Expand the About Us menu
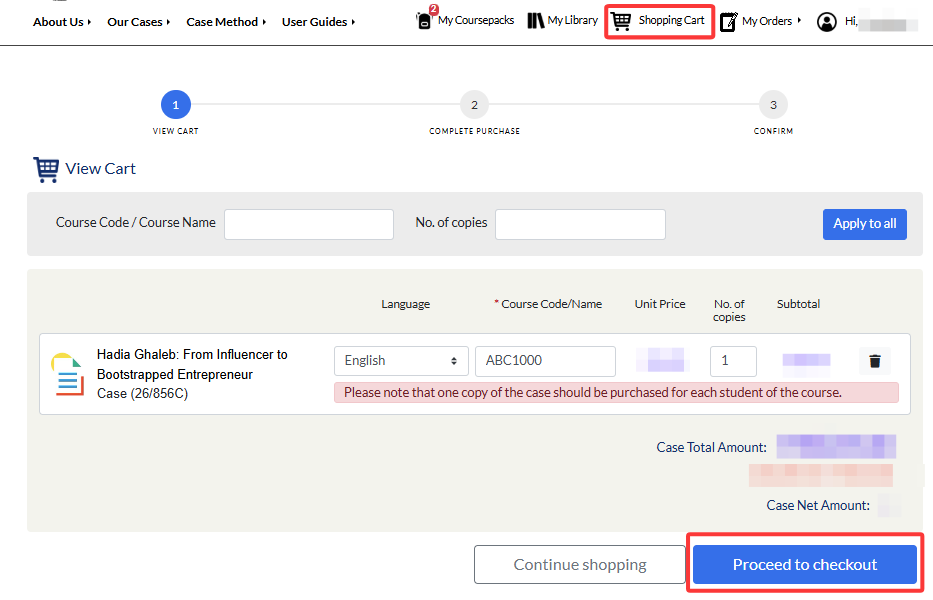The image size is (933, 600). [62, 22]
